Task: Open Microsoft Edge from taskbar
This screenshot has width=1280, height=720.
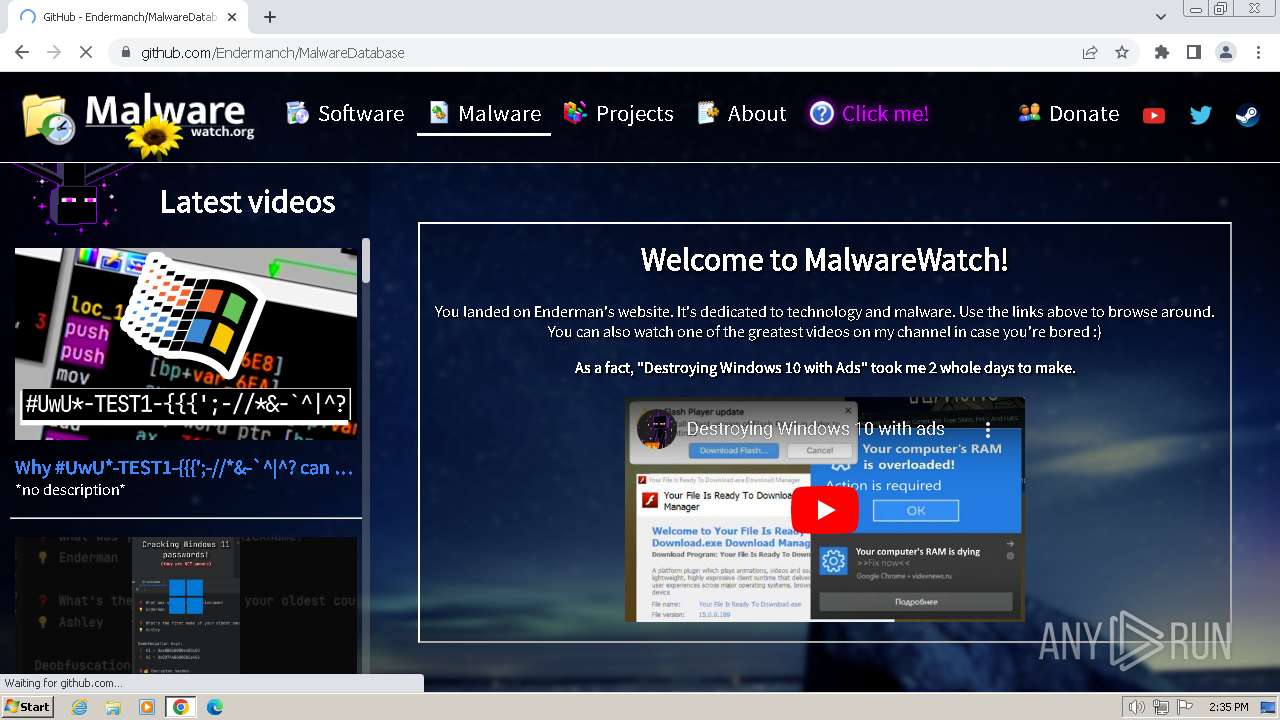Action: pyautogui.click(x=214, y=707)
